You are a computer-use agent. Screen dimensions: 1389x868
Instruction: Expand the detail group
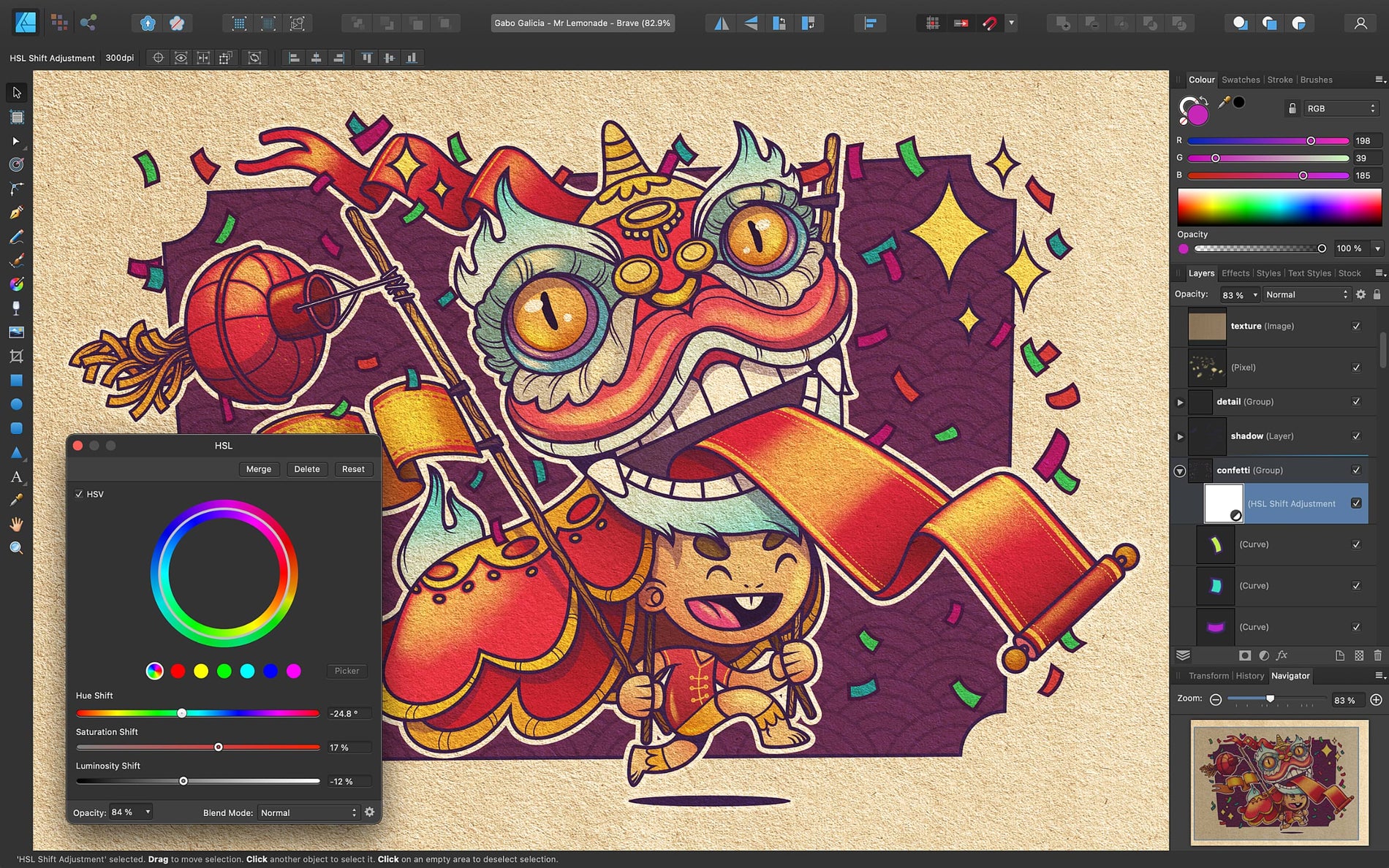pyautogui.click(x=1181, y=401)
